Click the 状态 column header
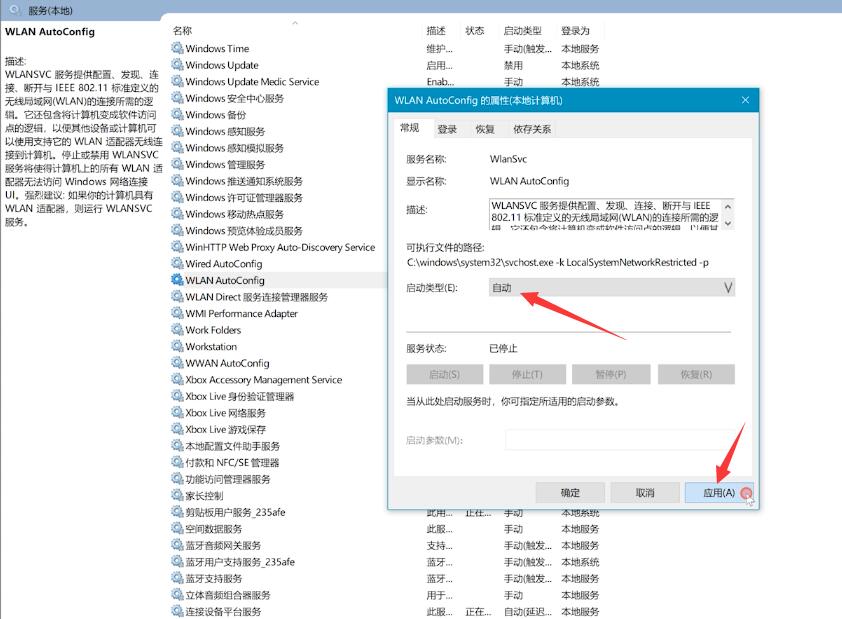The image size is (842, 619). click(x=475, y=31)
